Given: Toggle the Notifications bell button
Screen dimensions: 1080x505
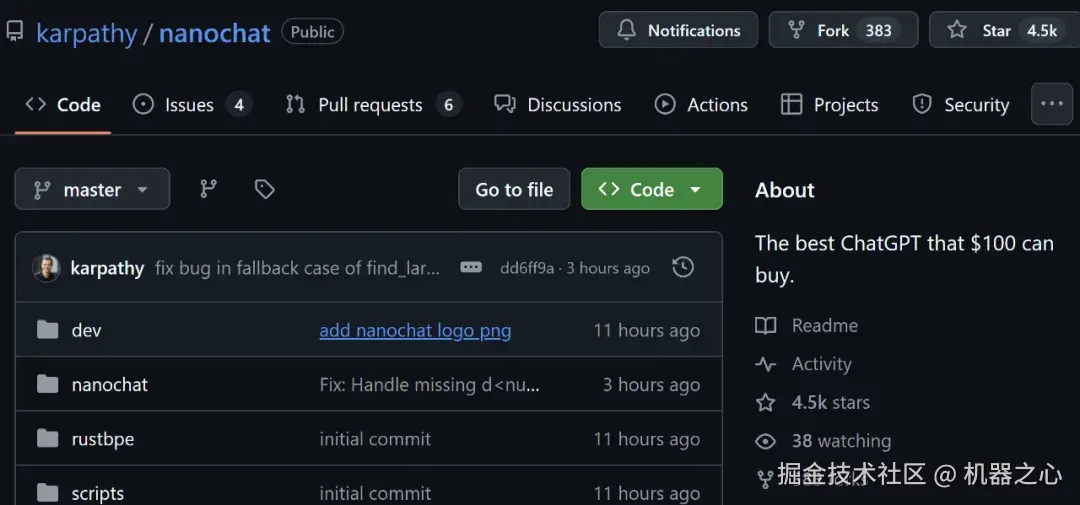Looking at the screenshot, I should [678, 30].
